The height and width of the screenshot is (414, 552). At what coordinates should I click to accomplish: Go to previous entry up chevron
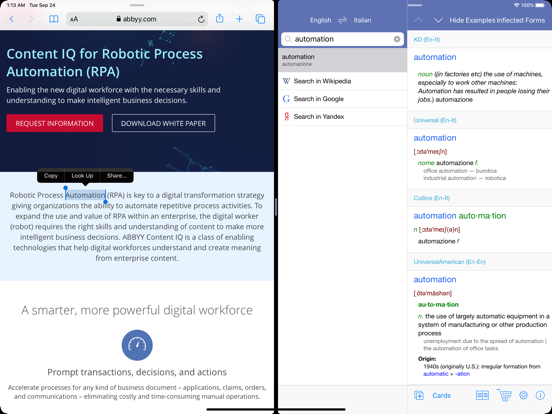click(x=418, y=20)
